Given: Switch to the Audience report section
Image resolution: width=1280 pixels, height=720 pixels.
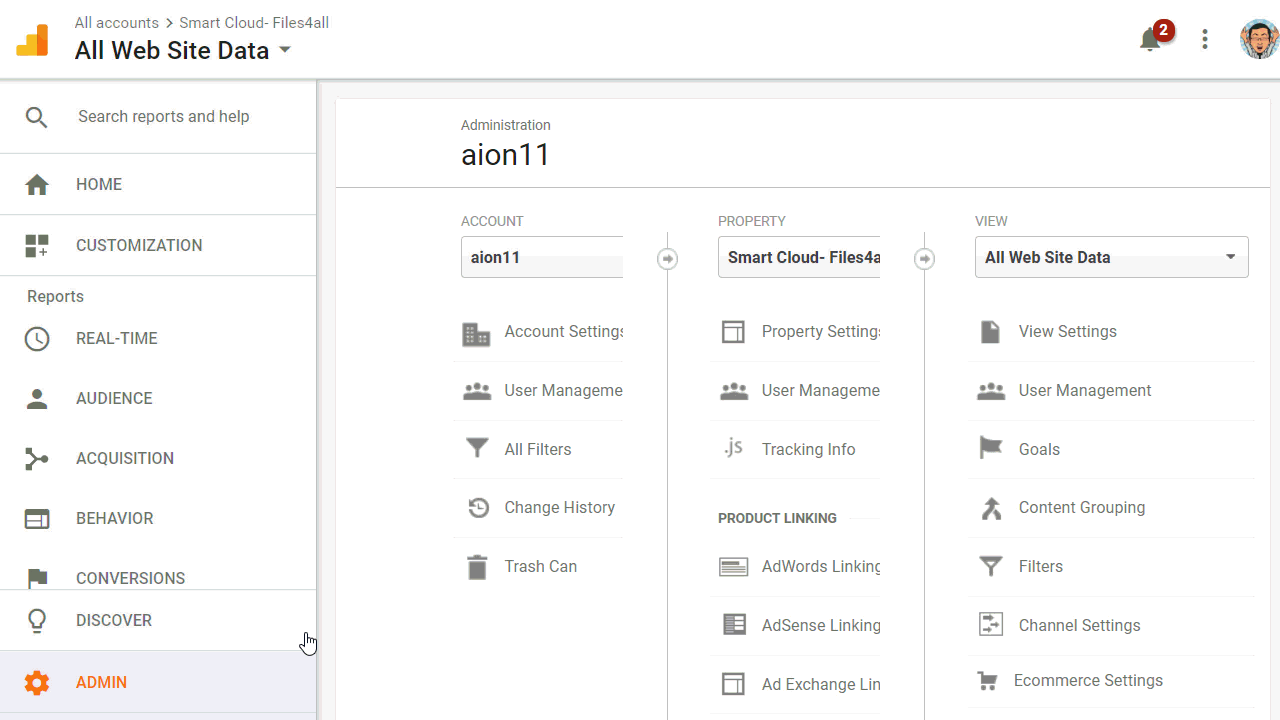Looking at the screenshot, I should coord(114,398).
